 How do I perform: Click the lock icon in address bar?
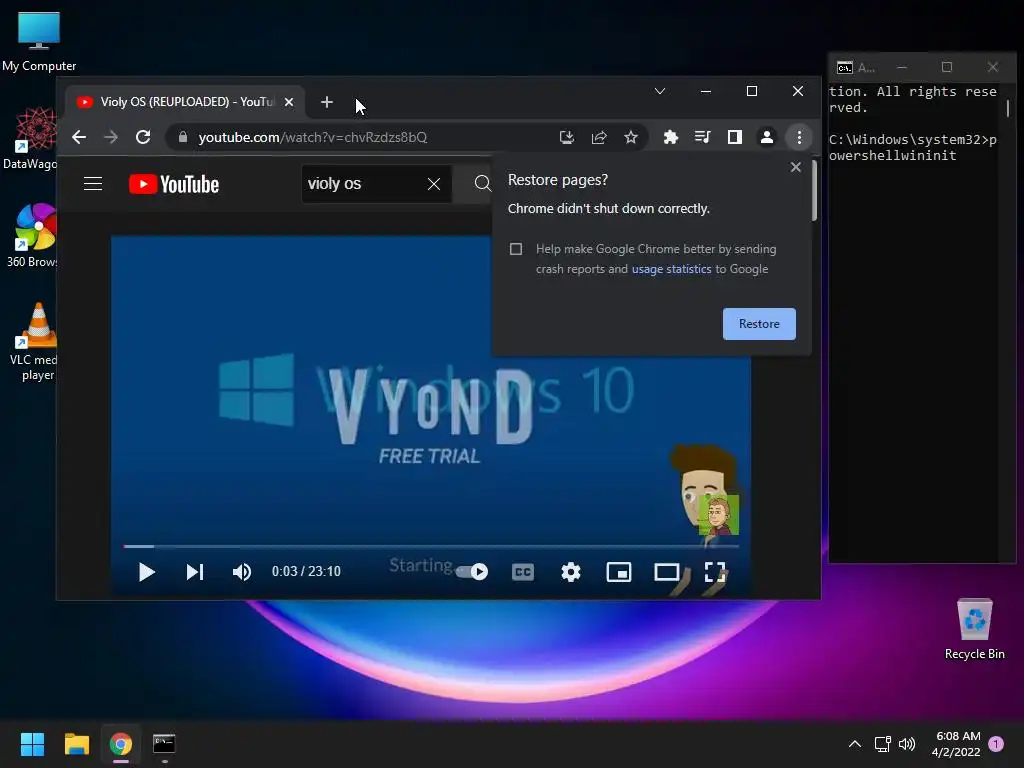[x=184, y=137]
